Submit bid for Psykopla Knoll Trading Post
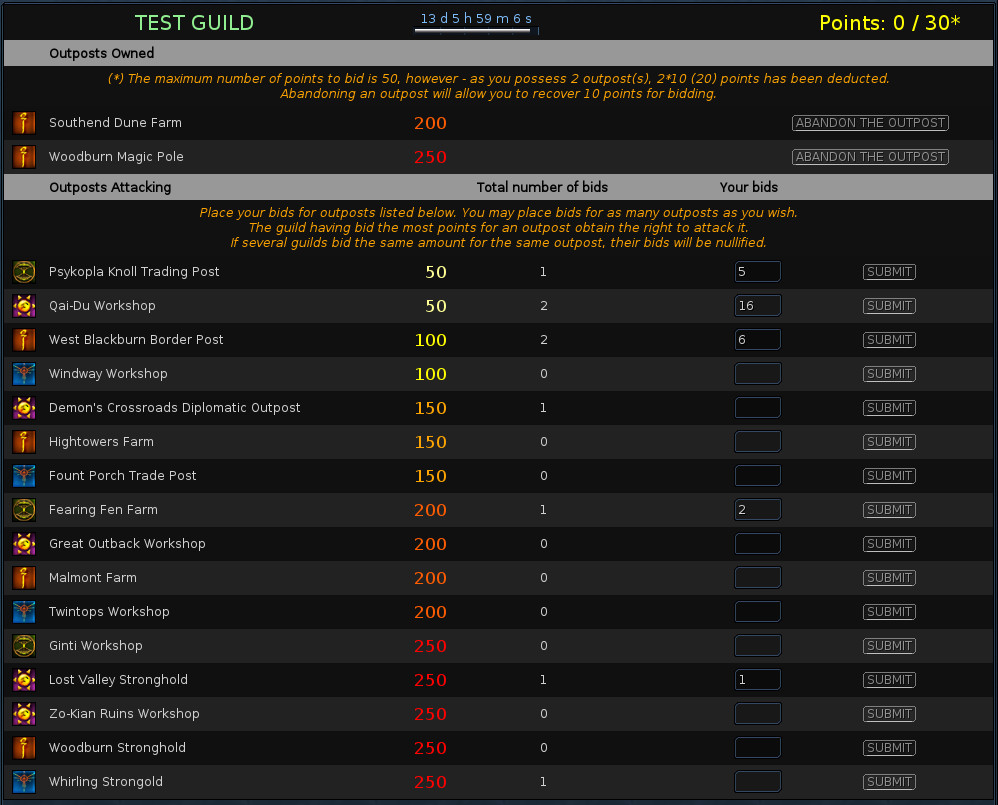This screenshot has width=998, height=805. click(x=889, y=272)
